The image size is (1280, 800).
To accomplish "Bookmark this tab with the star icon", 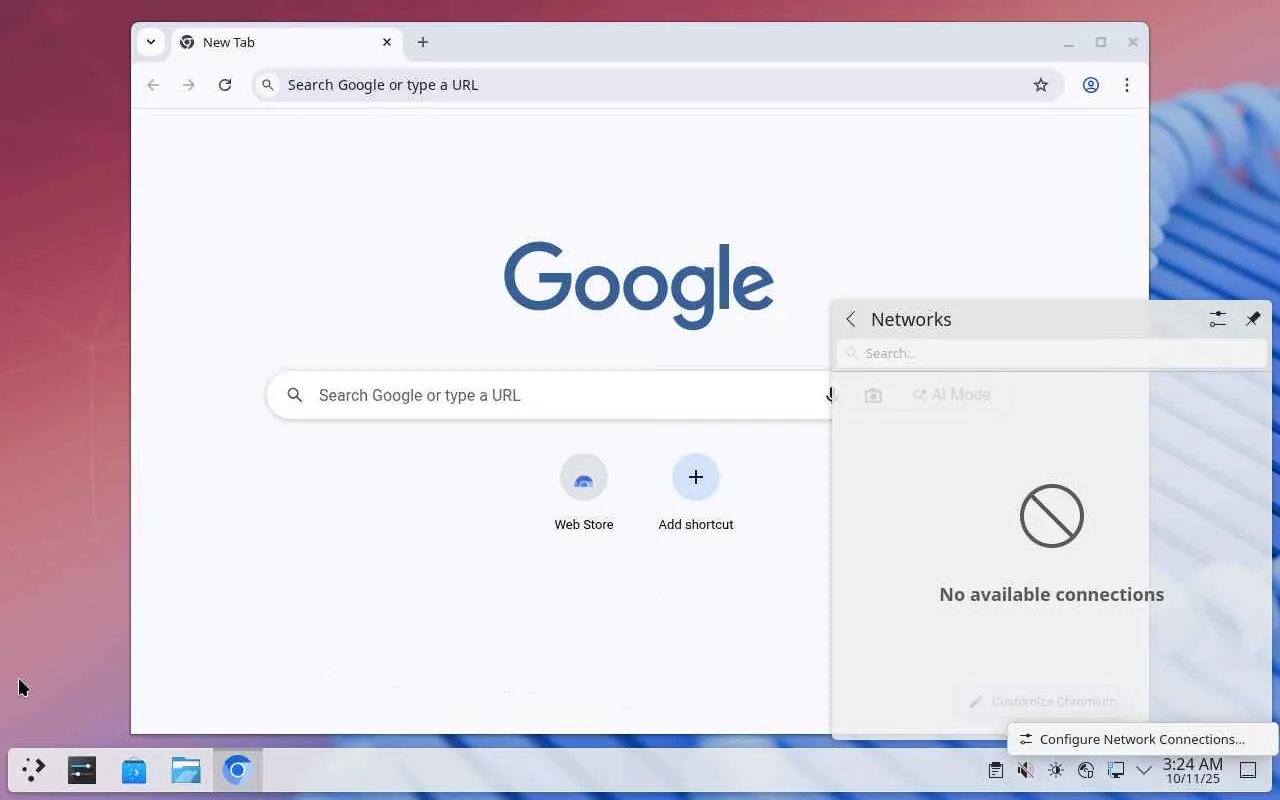I will click(1041, 85).
